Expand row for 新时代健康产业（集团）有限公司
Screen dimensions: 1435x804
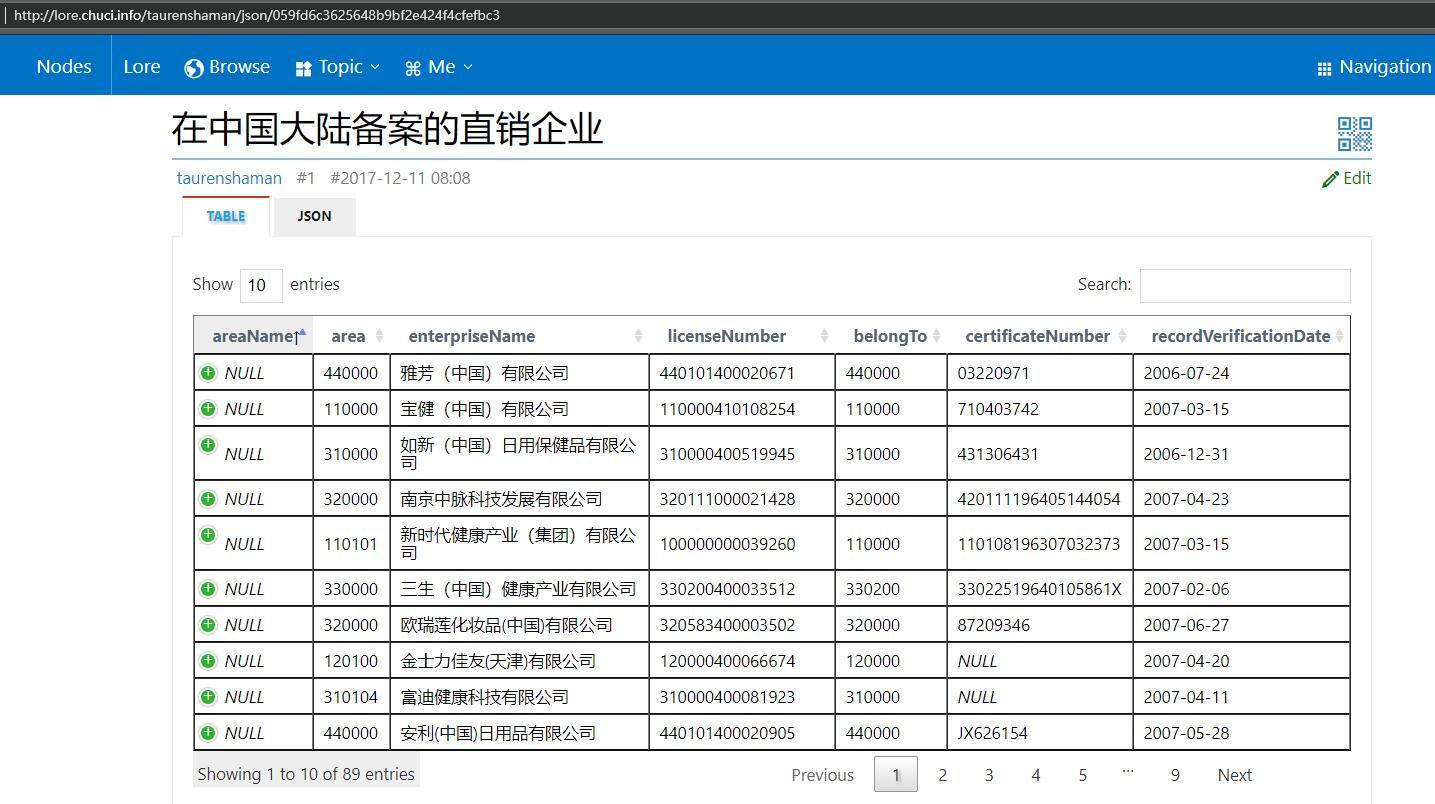[x=208, y=534]
